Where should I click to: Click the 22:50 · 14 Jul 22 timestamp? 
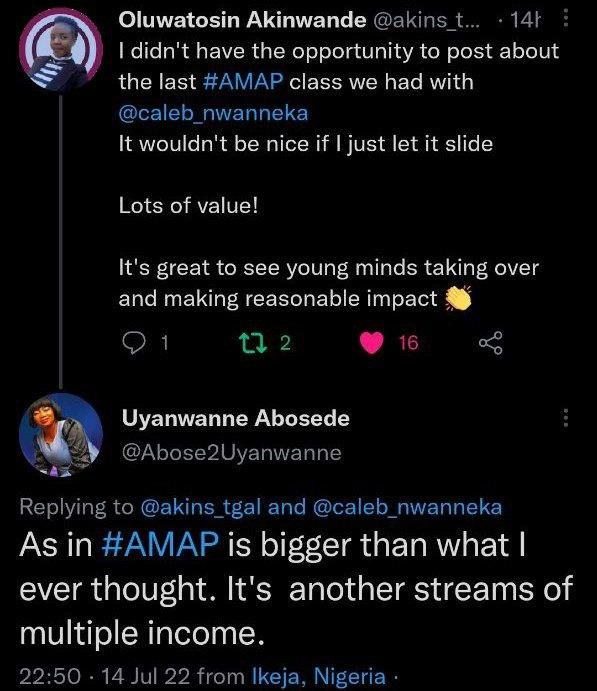[105, 676]
